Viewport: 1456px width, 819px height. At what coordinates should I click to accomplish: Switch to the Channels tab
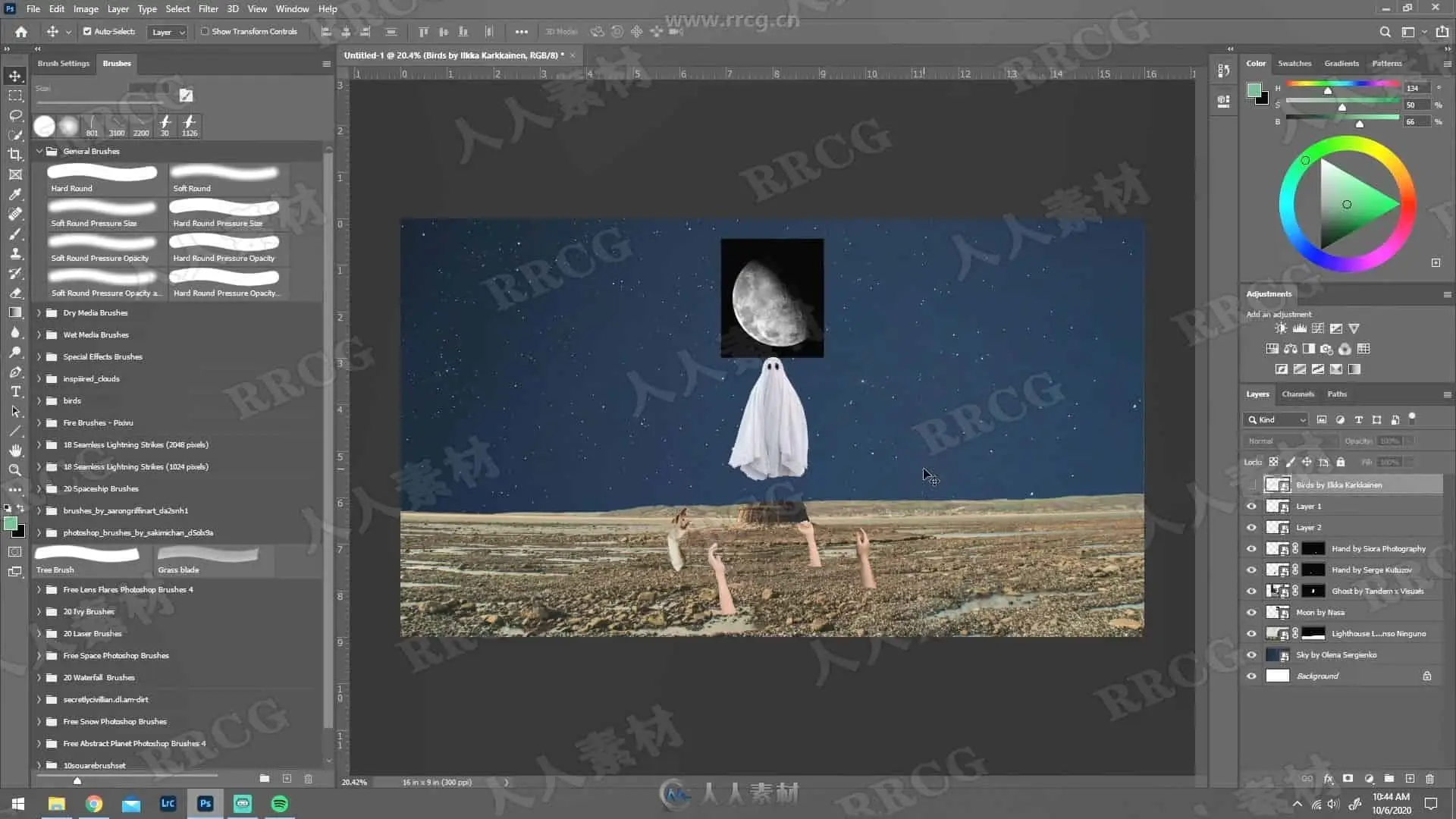(1298, 394)
